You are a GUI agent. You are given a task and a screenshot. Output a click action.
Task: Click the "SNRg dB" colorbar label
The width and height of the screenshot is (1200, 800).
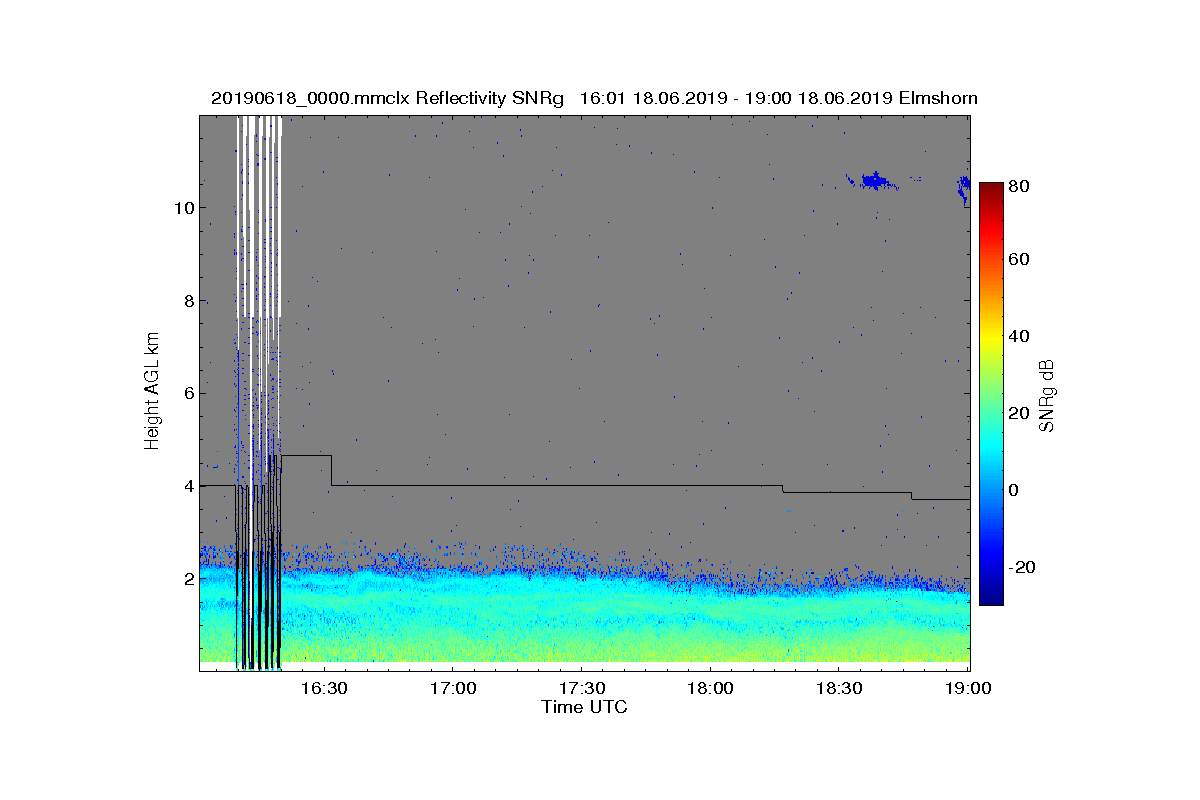(1047, 395)
